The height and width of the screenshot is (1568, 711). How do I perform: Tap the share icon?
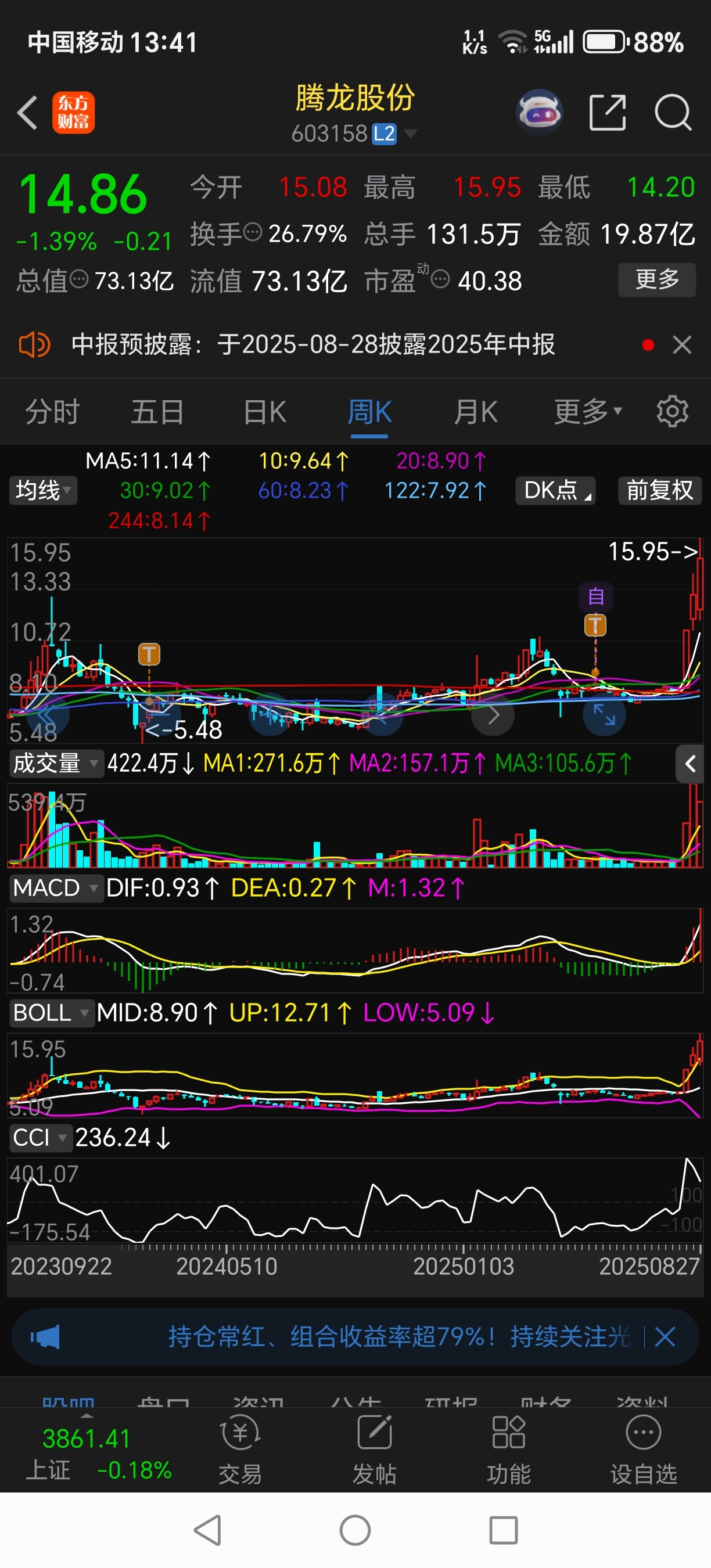(608, 113)
